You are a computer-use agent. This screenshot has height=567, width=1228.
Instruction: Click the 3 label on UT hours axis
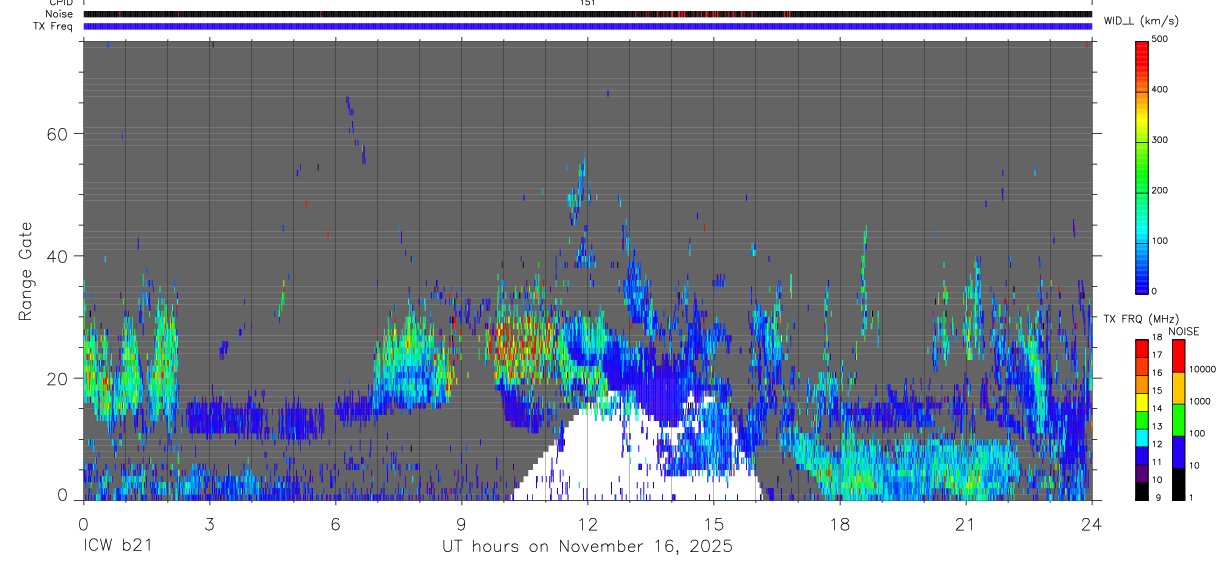209,524
